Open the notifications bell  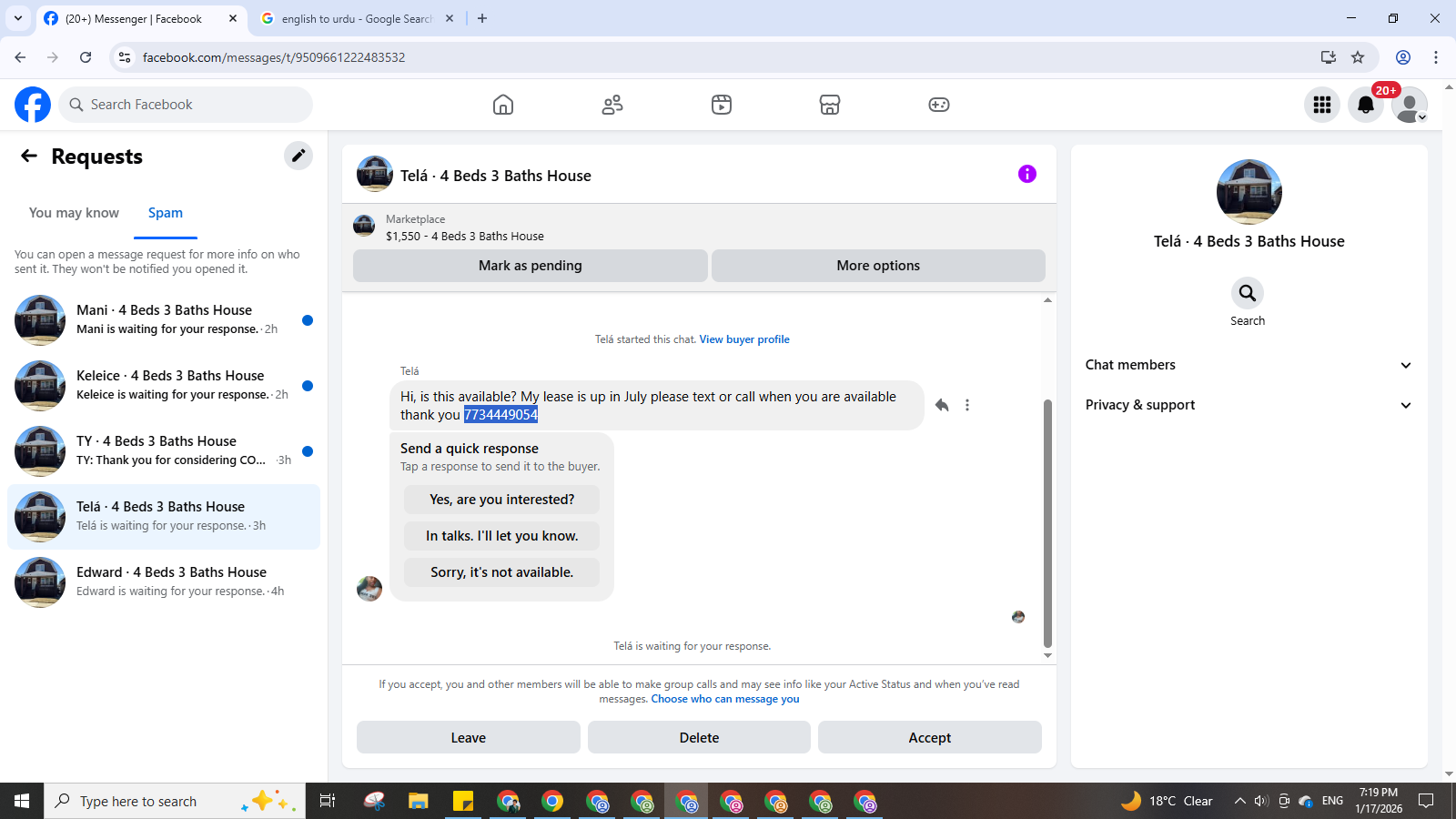point(1366,105)
